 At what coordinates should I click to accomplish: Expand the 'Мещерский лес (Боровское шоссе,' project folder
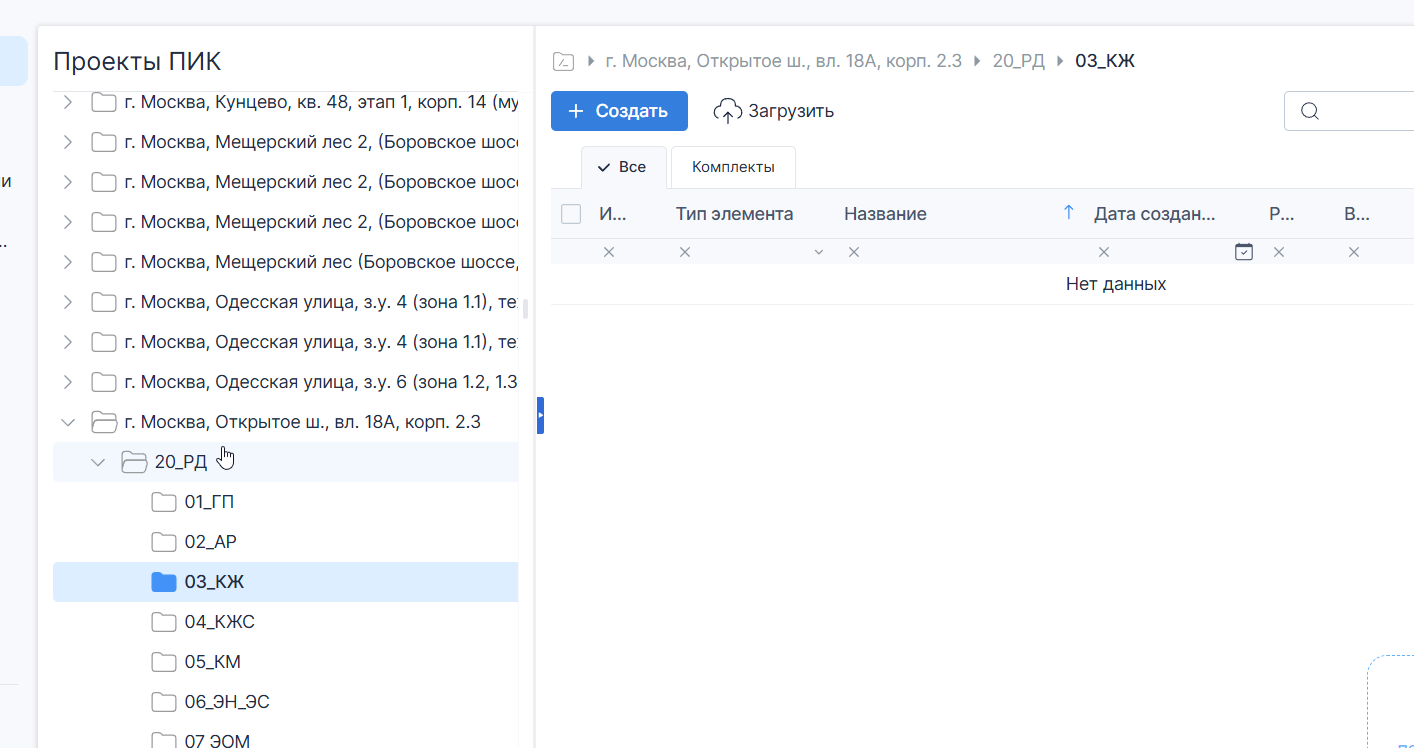(x=67, y=262)
